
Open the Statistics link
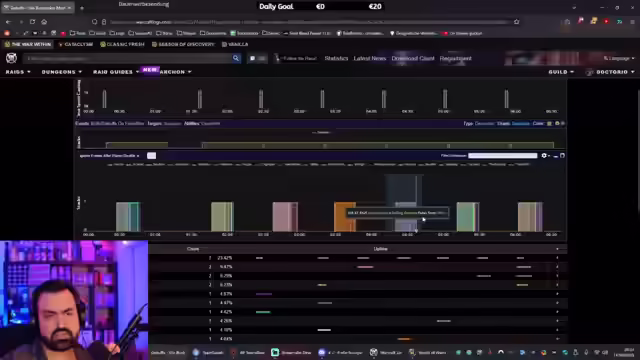click(336, 58)
